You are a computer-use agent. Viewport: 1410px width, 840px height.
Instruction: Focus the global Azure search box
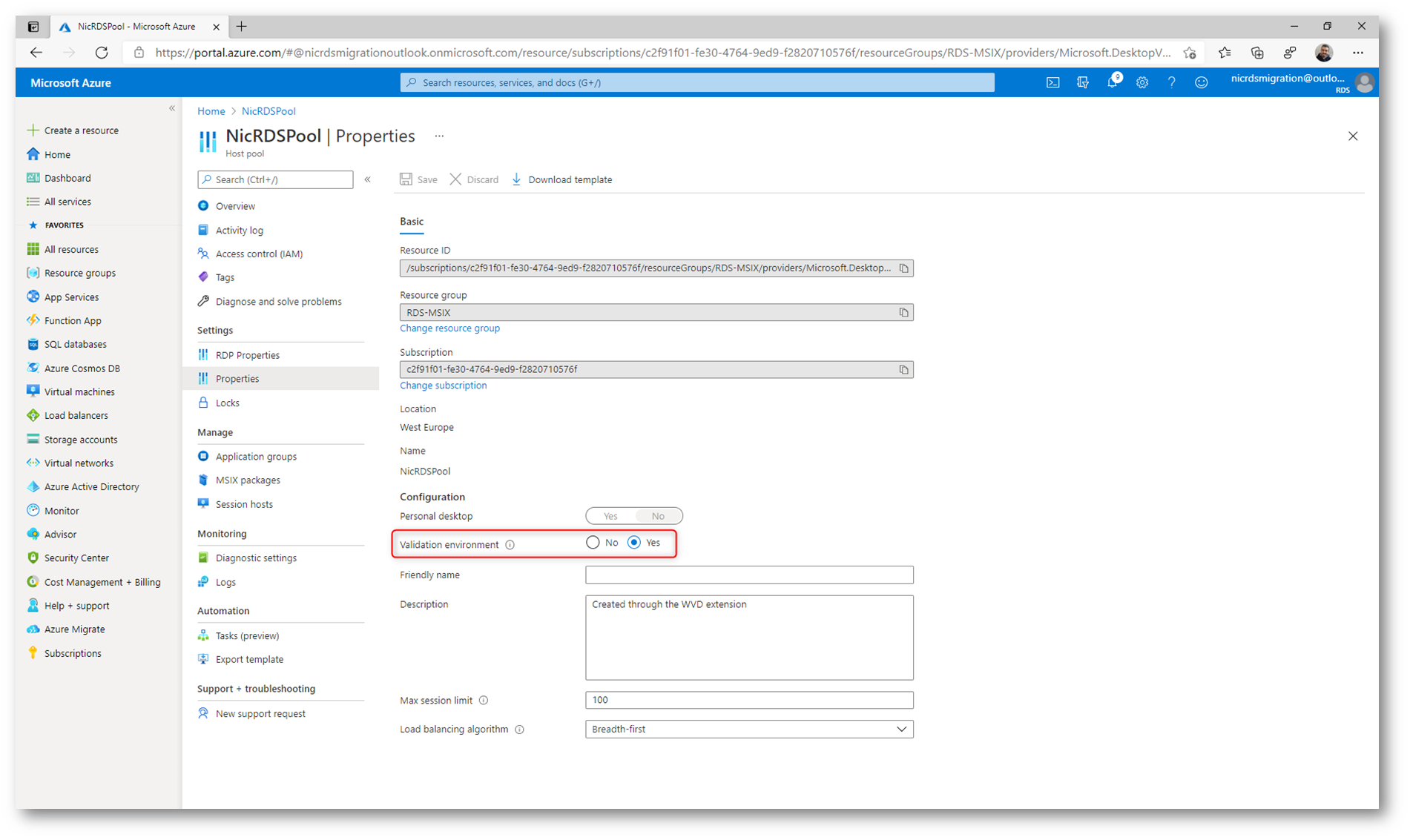pos(697,83)
